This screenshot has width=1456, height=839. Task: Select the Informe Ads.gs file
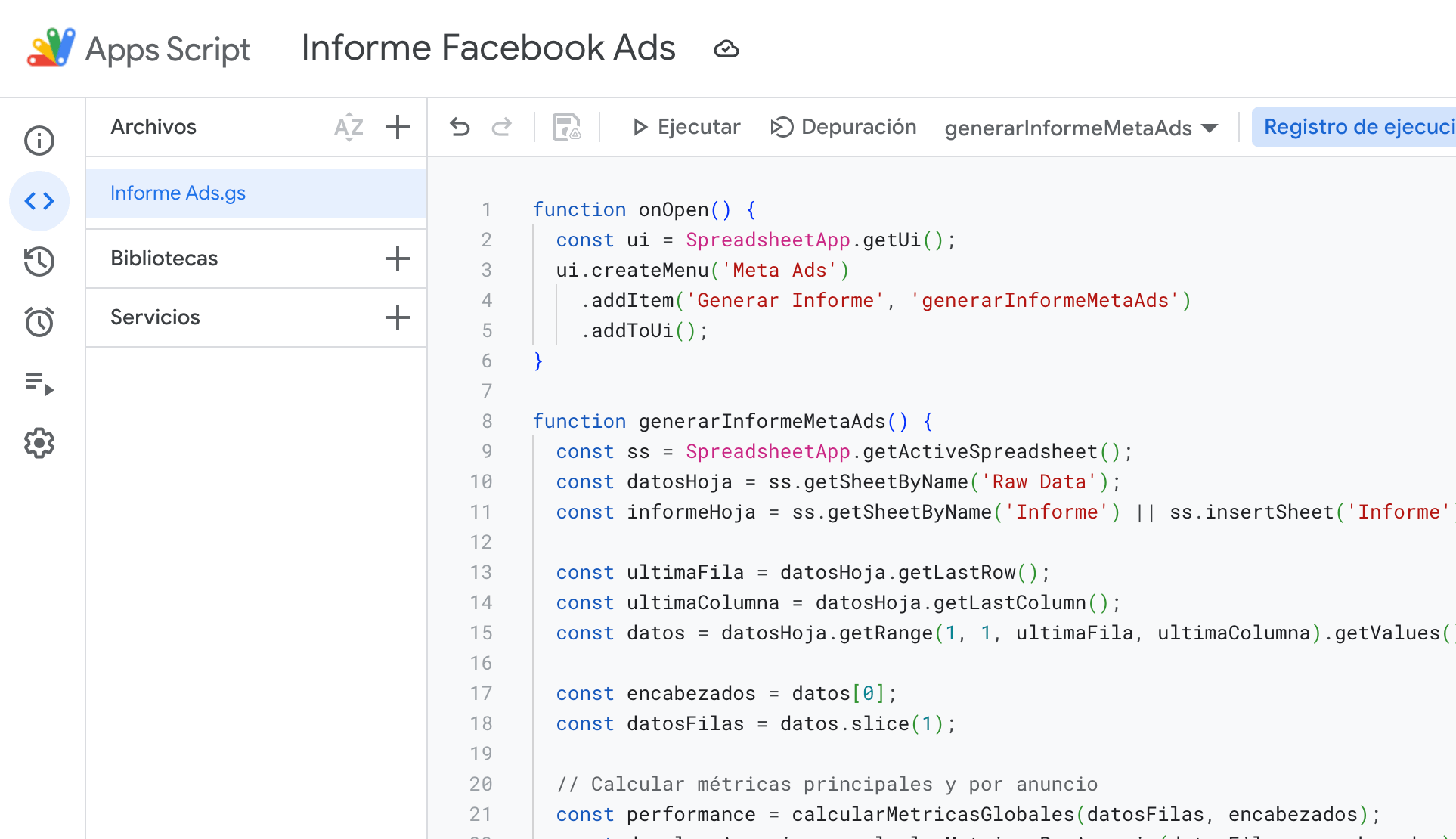(x=178, y=193)
